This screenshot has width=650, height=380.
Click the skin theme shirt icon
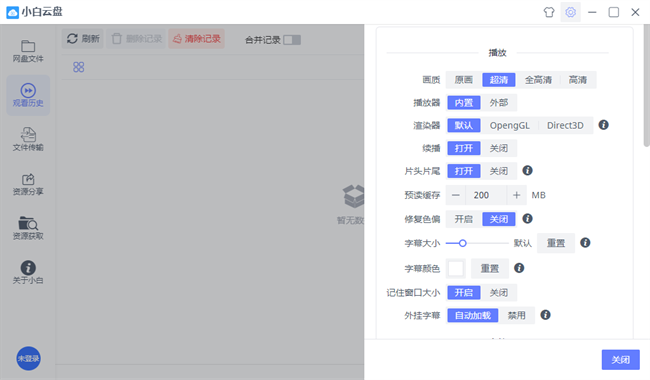click(549, 12)
